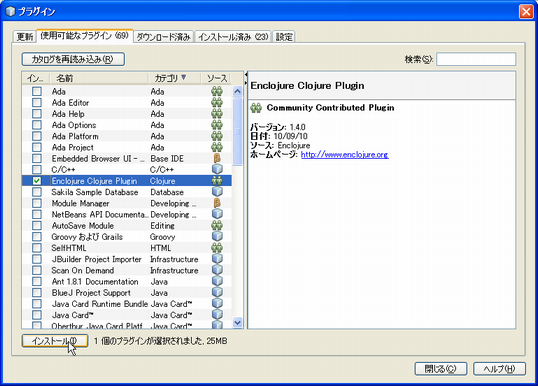
Task: Switch to the 更新 tab
Action: (25, 37)
